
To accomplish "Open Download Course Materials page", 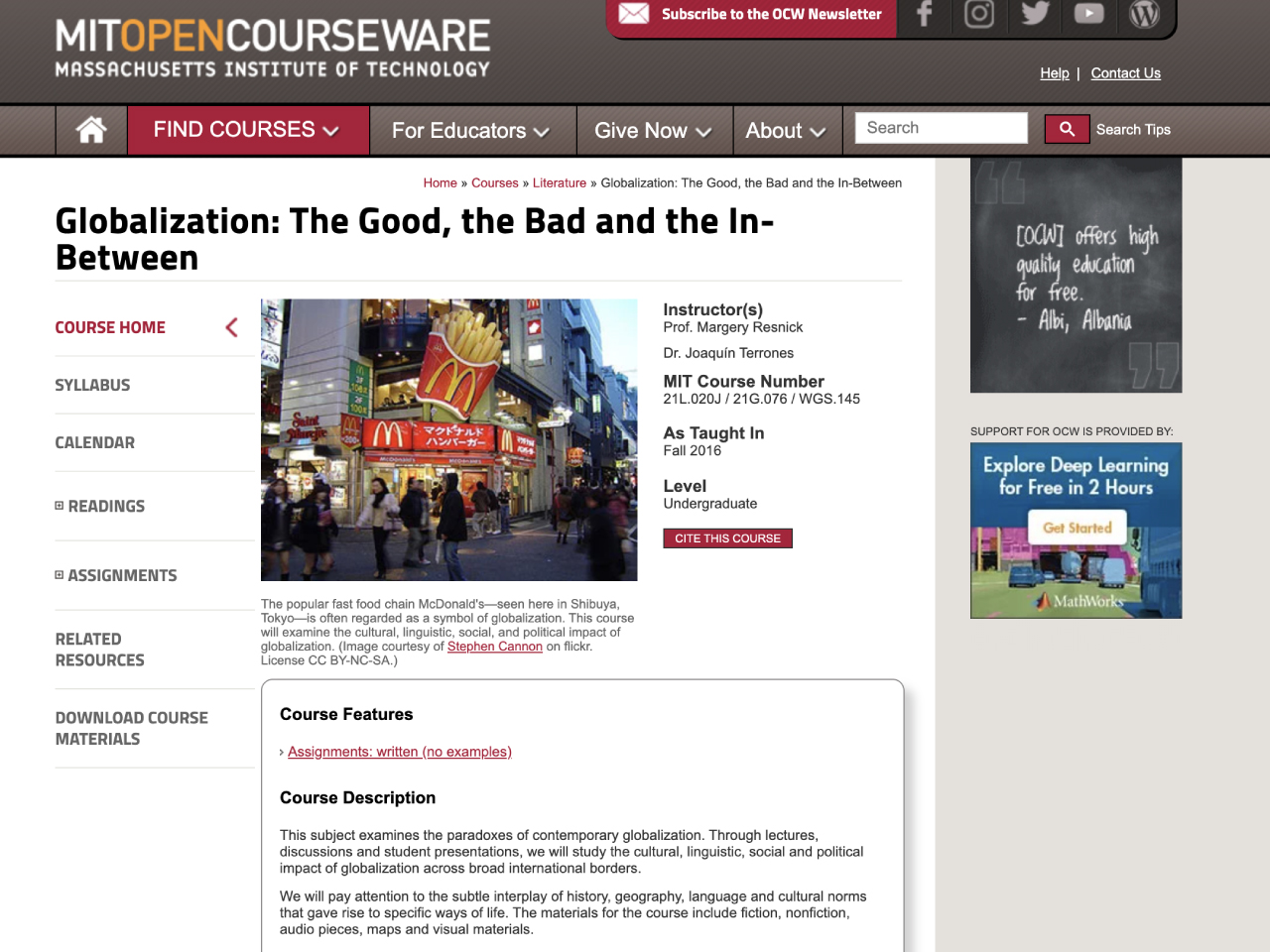I will [x=132, y=728].
